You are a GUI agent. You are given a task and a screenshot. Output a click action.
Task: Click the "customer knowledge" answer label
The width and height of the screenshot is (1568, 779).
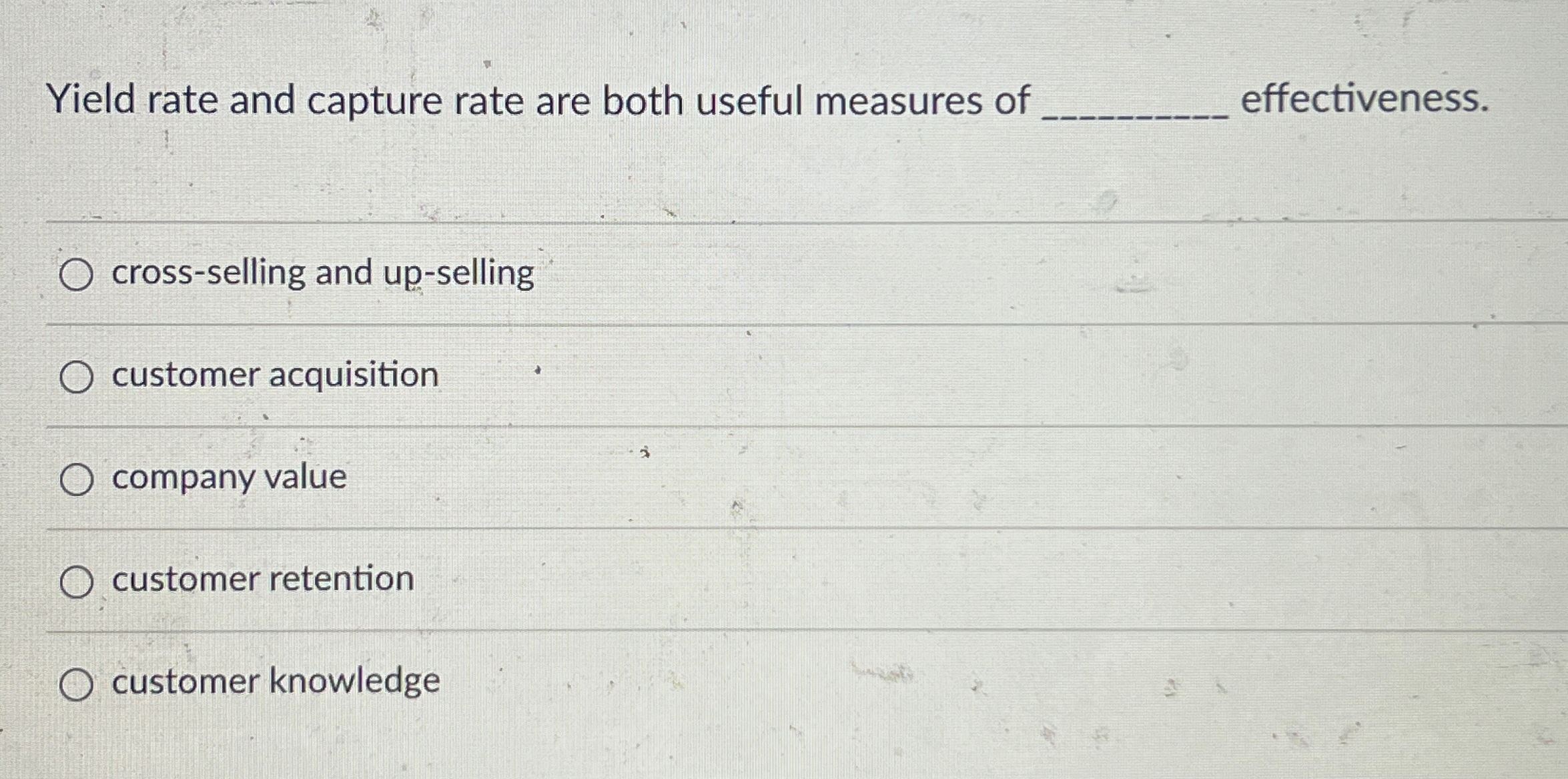click(x=276, y=682)
